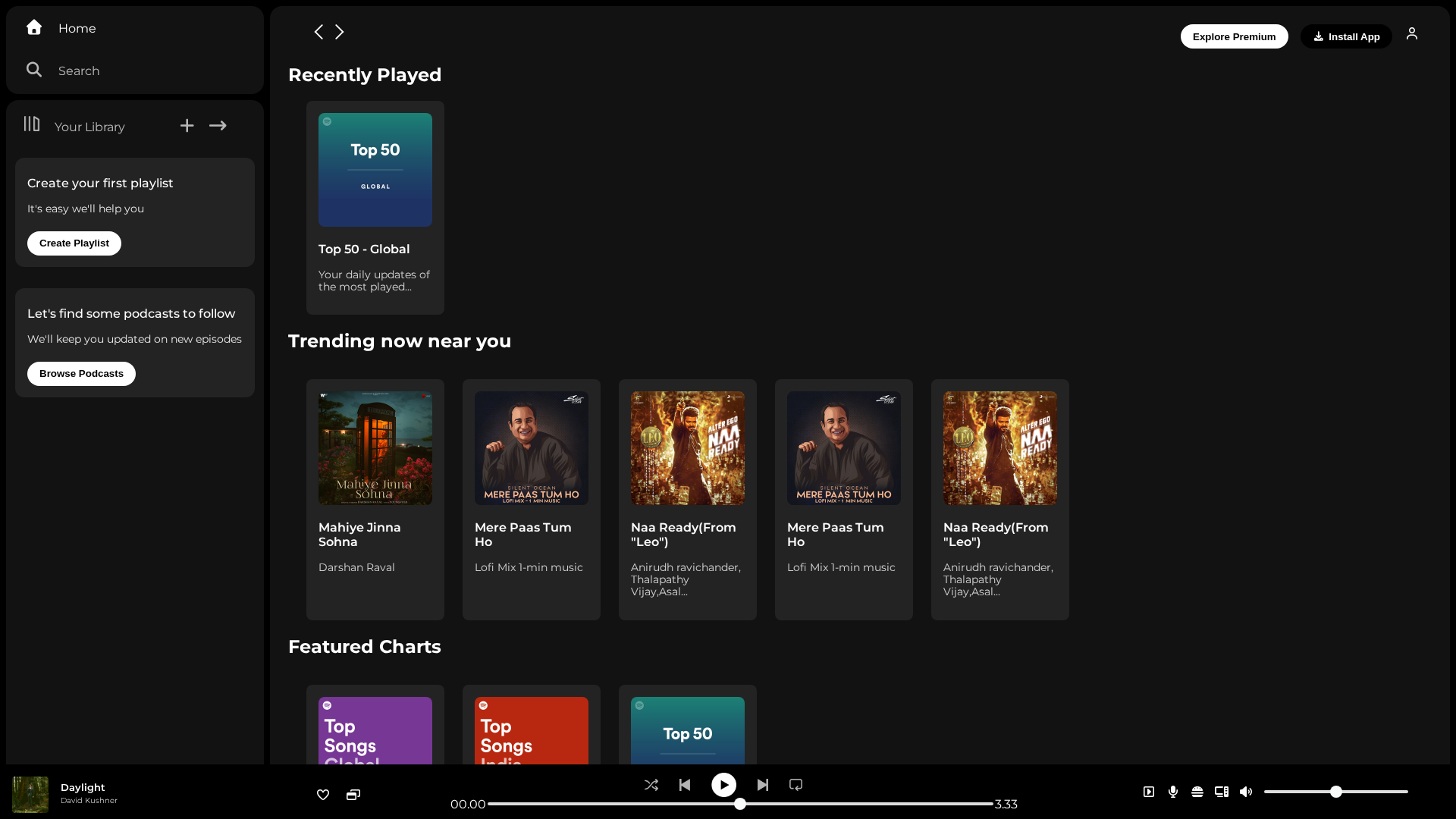Screen dimensions: 1456x819
Task: Click the plus icon in Your Library
Action: (187, 126)
